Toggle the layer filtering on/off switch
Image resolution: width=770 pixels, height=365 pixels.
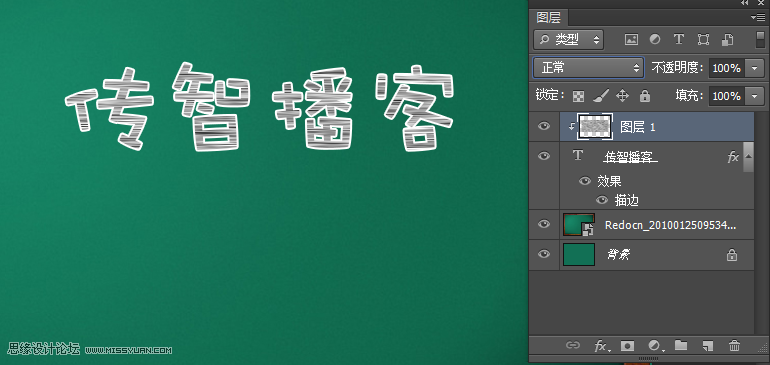click(760, 40)
